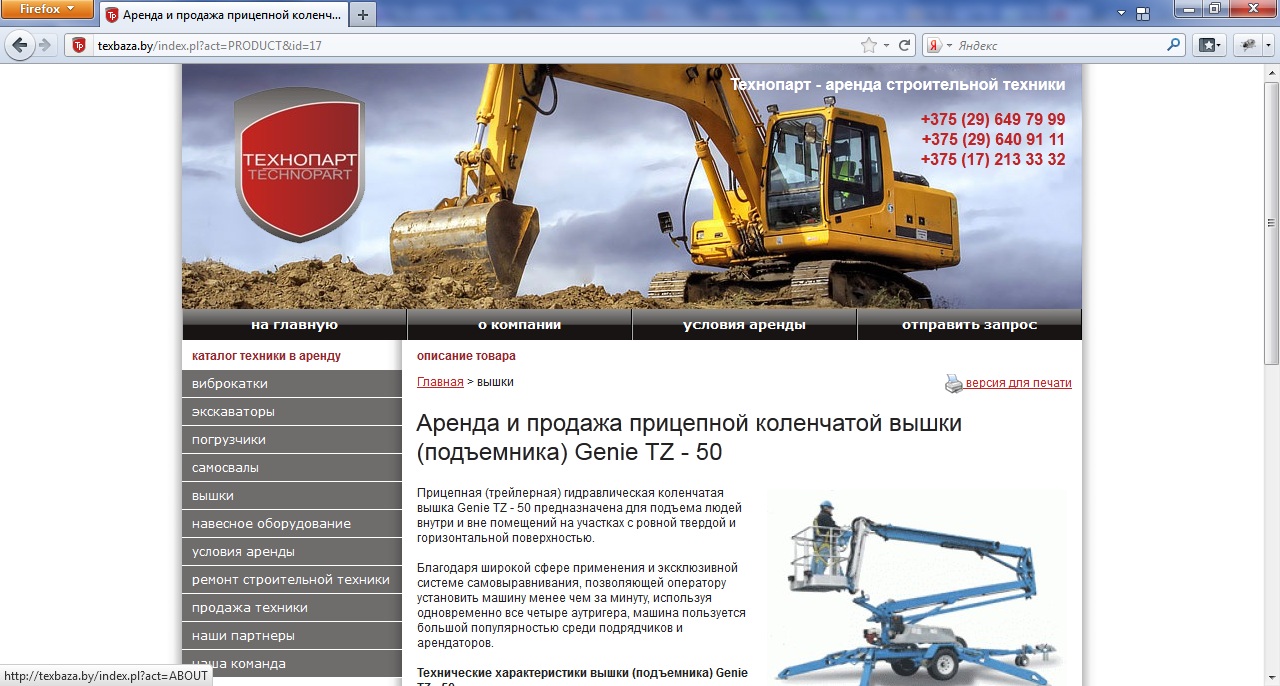Click the page's vertical scrollbar thumb
This screenshot has height=686, width=1280.
point(1272,222)
